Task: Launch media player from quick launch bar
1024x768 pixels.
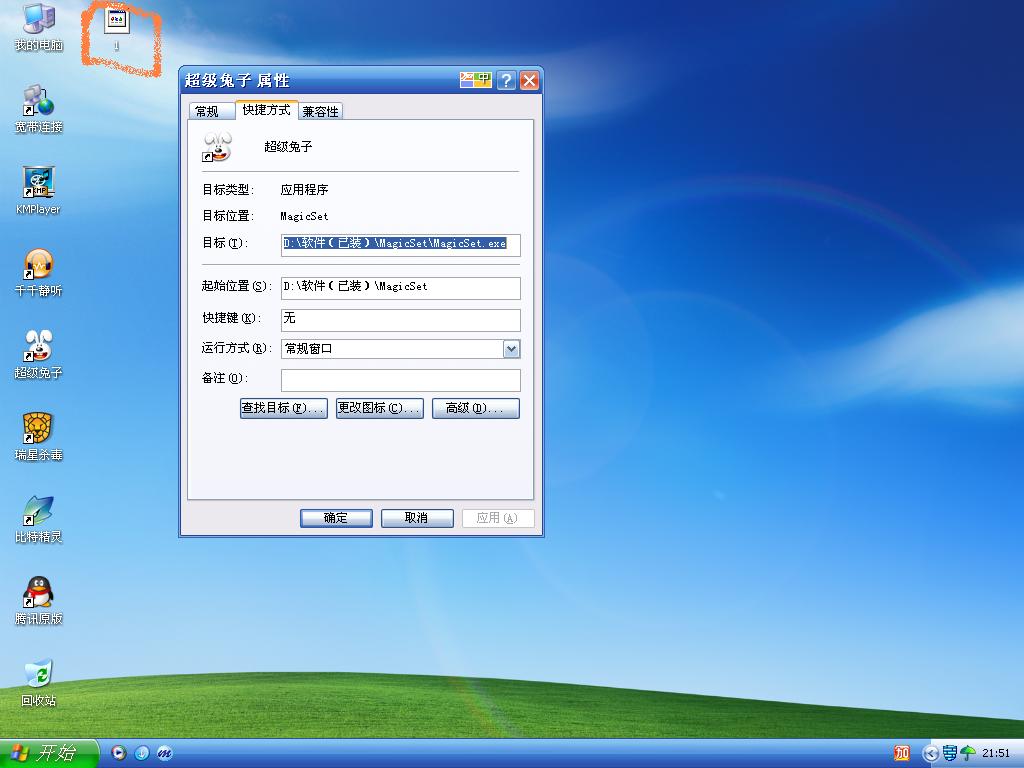Action: [x=118, y=753]
